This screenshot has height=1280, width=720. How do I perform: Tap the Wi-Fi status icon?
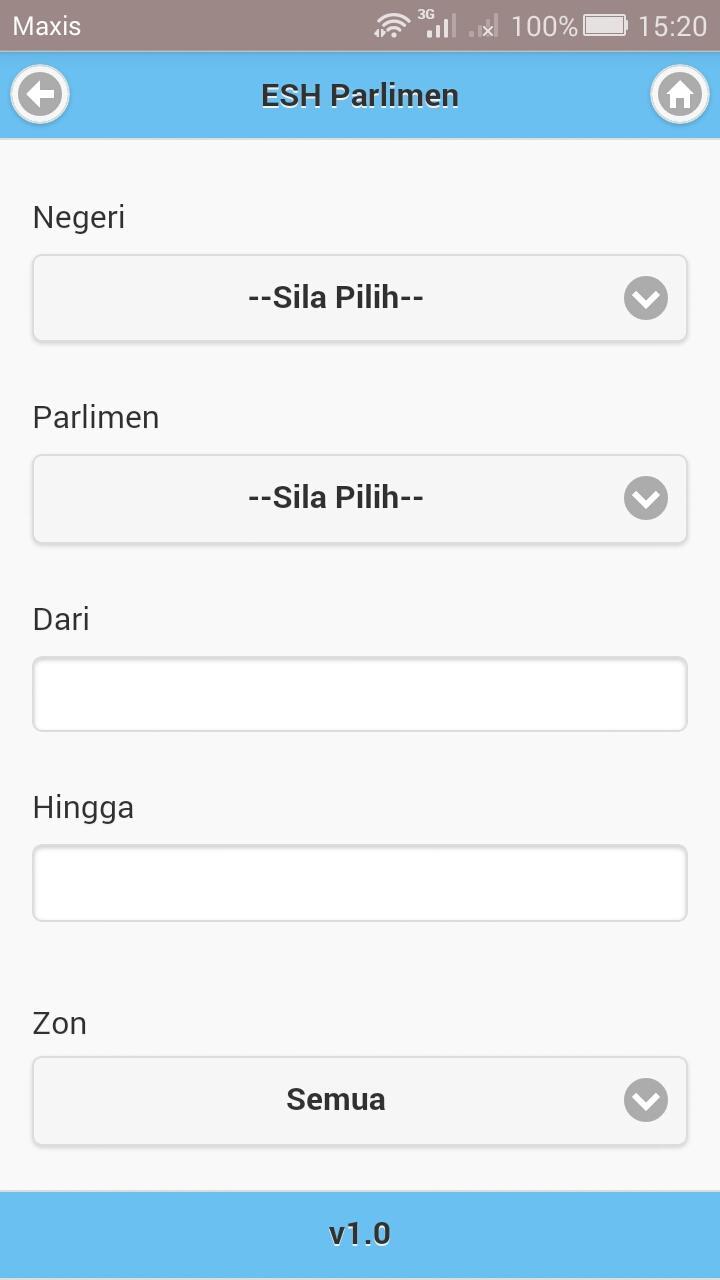click(x=392, y=26)
